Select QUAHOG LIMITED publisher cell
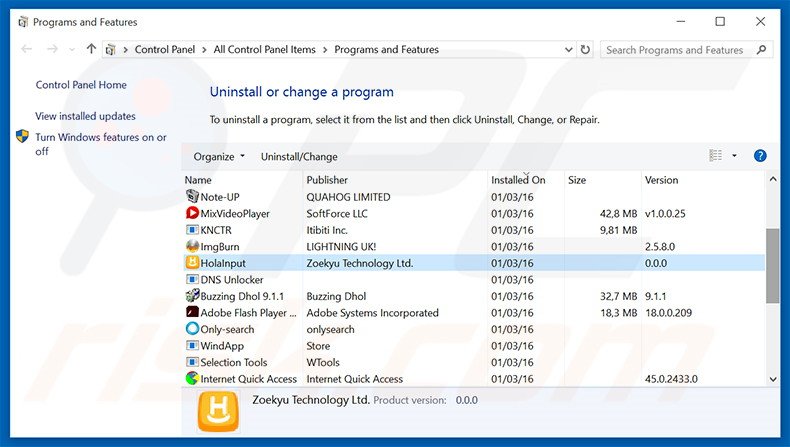The height and width of the screenshot is (447, 790). pos(348,197)
